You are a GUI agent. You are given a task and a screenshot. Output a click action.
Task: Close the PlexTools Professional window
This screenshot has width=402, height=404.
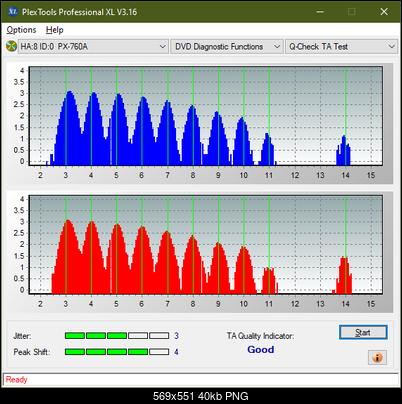coord(384,12)
